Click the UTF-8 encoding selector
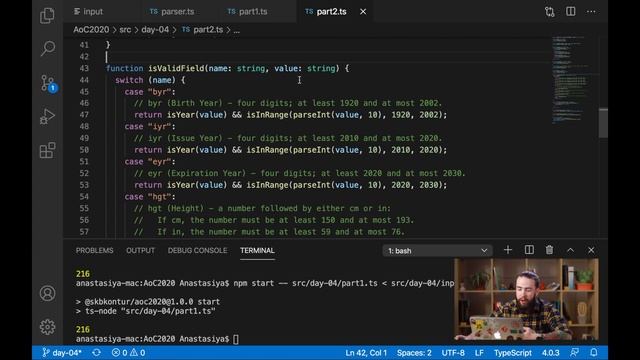Viewport: 640px width, 360px height. click(453, 352)
